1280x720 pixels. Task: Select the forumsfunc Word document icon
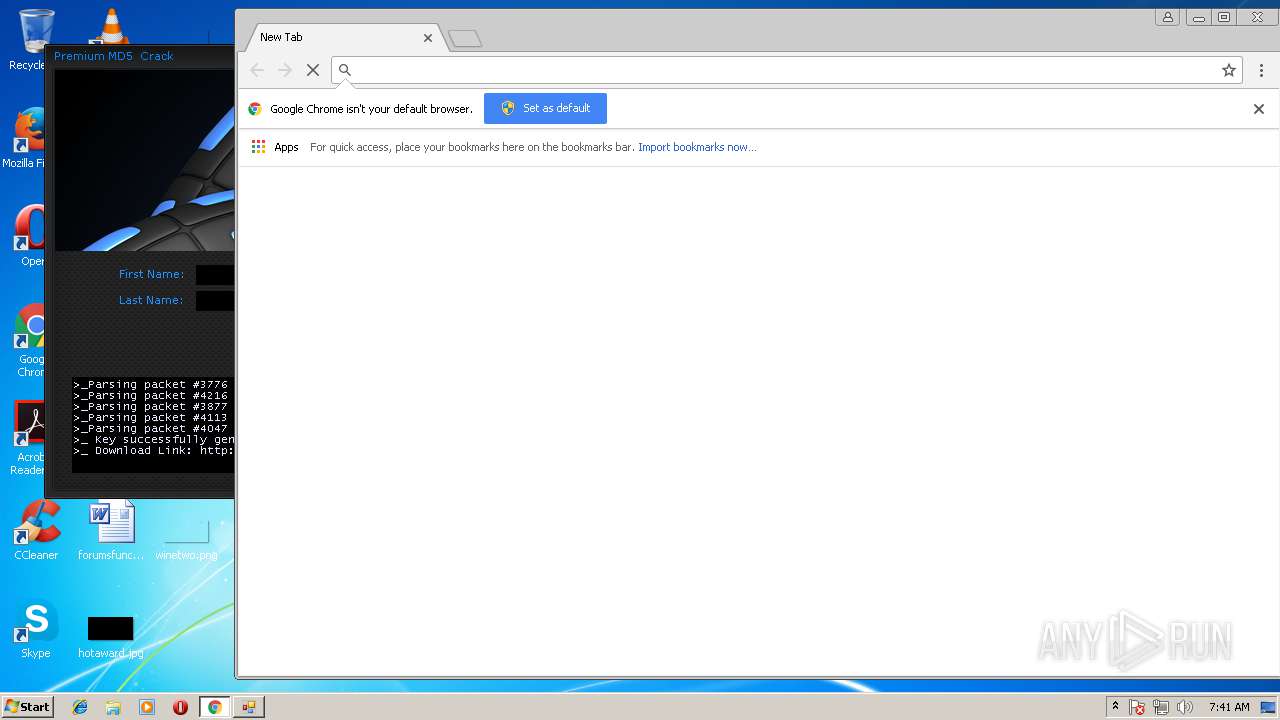tap(111, 530)
